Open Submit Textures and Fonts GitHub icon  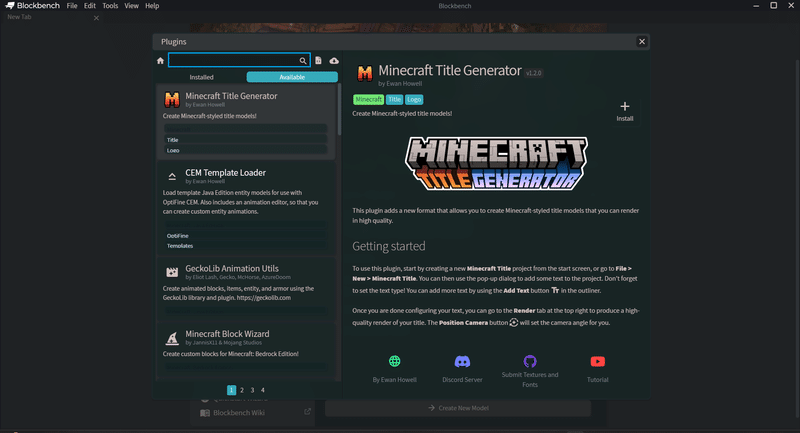[x=530, y=361]
